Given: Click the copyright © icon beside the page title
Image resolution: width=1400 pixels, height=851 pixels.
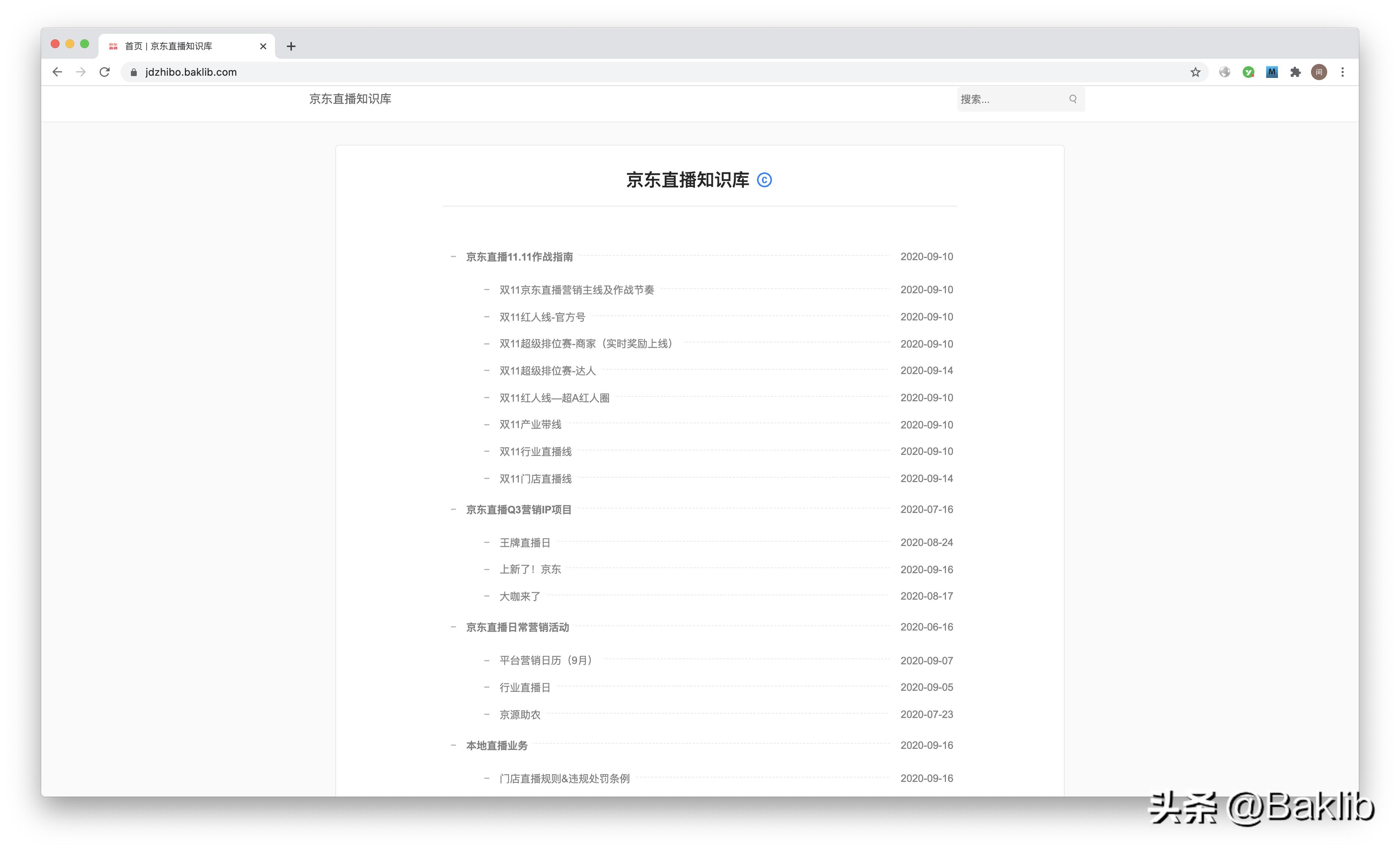Looking at the screenshot, I should pos(765,180).
